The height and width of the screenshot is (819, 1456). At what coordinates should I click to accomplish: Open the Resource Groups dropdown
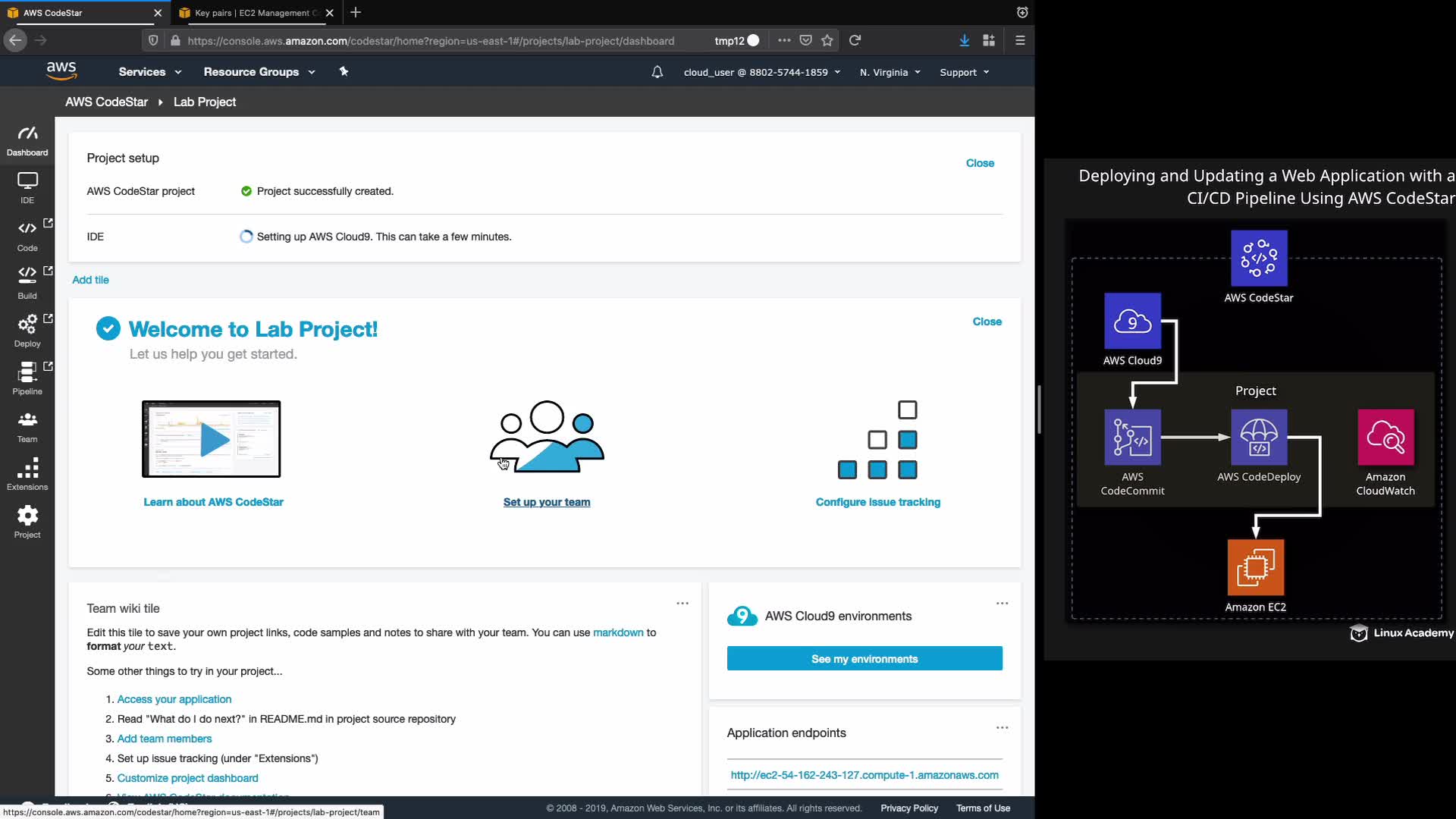pos(259,72)
